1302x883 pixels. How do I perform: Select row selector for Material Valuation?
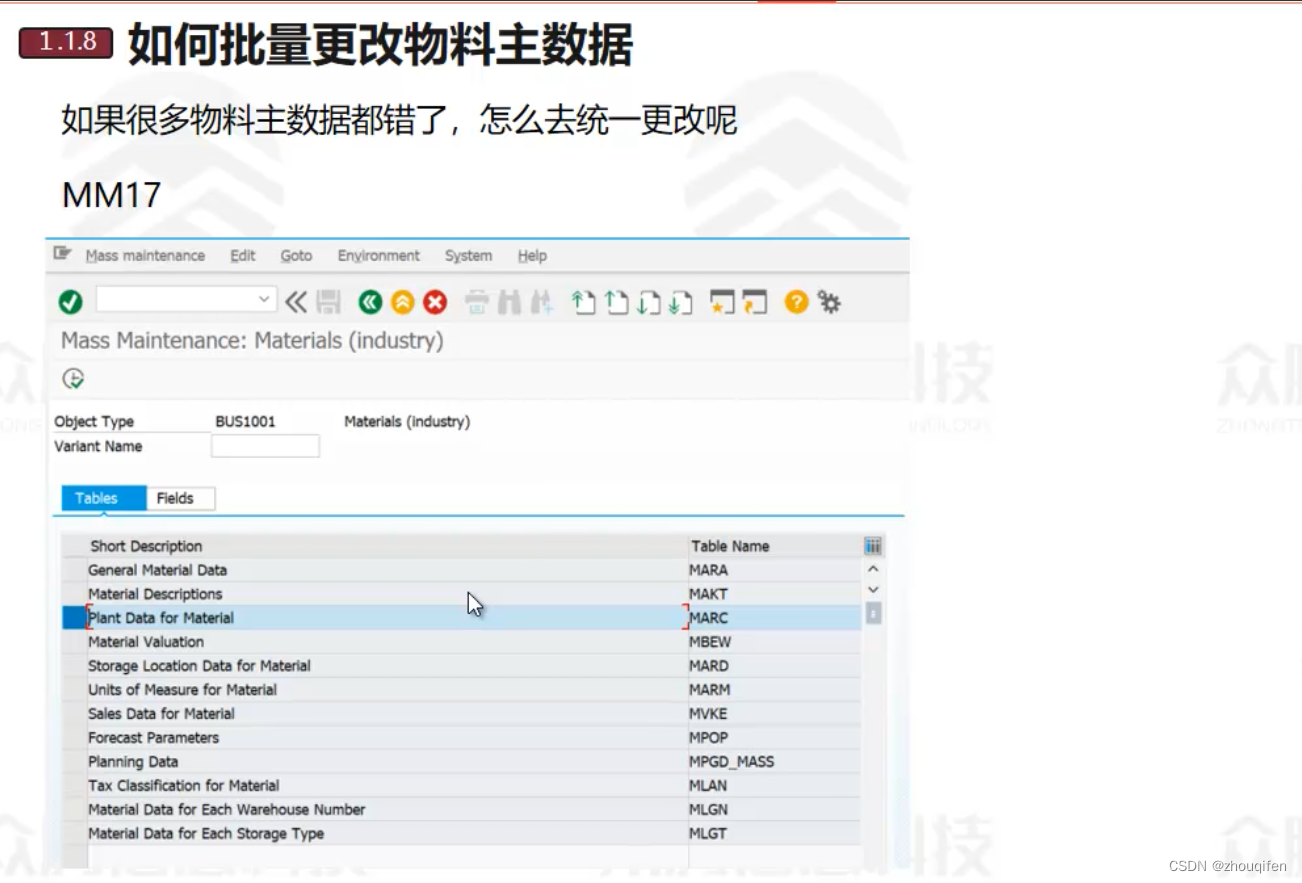click(74, 642)
